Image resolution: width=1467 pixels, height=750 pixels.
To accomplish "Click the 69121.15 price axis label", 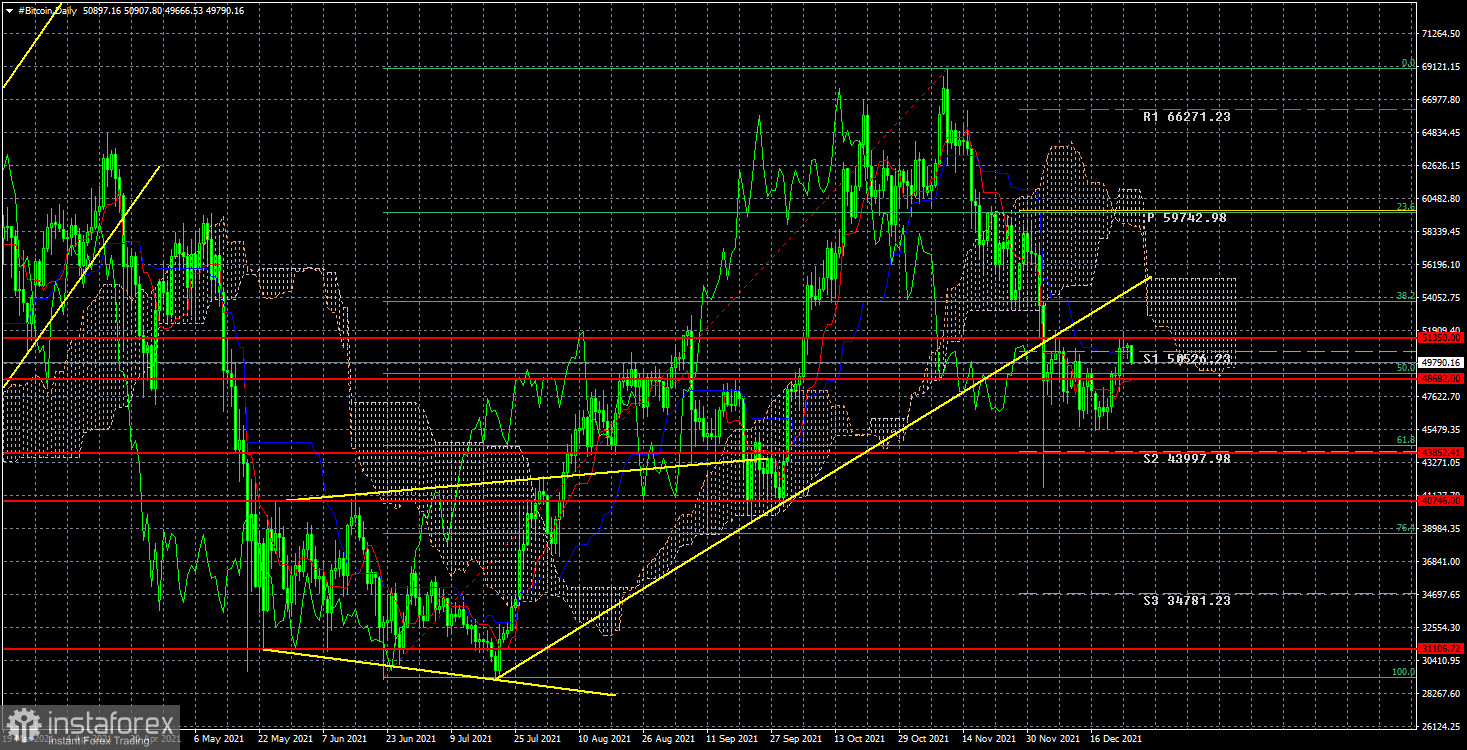I will click(1441, 66).
